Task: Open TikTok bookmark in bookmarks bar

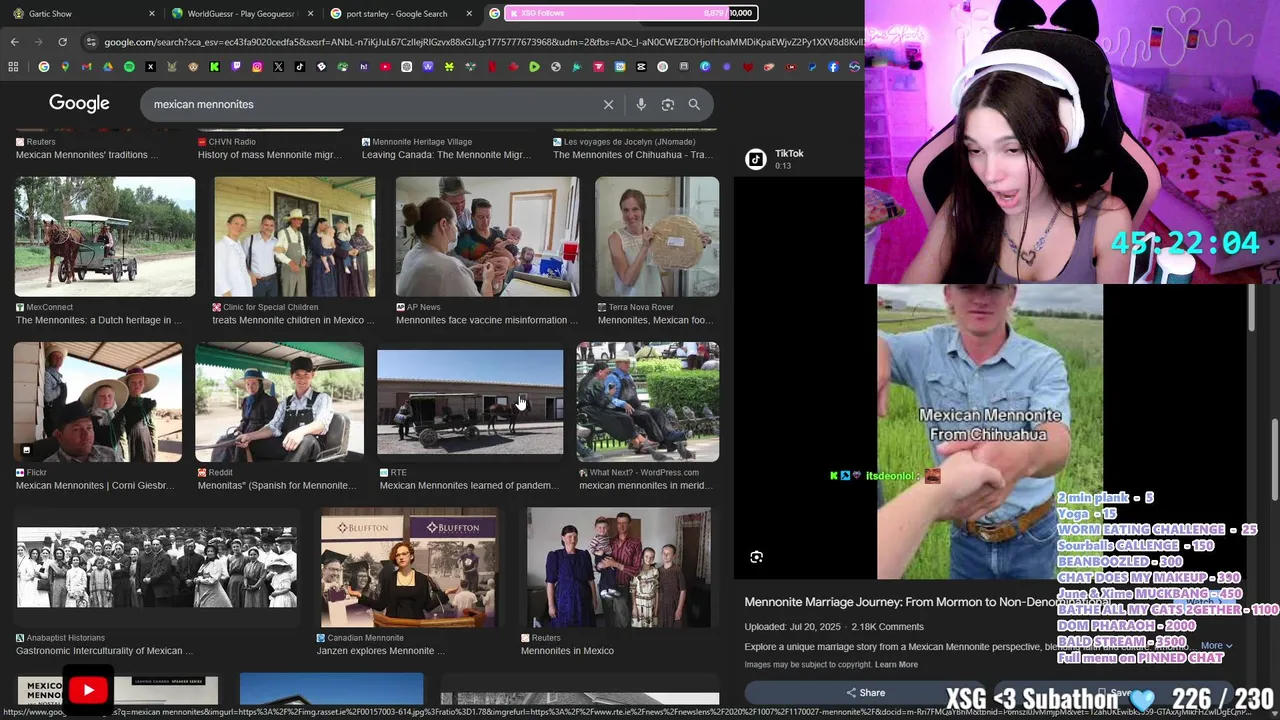Action: coord(300,67)
